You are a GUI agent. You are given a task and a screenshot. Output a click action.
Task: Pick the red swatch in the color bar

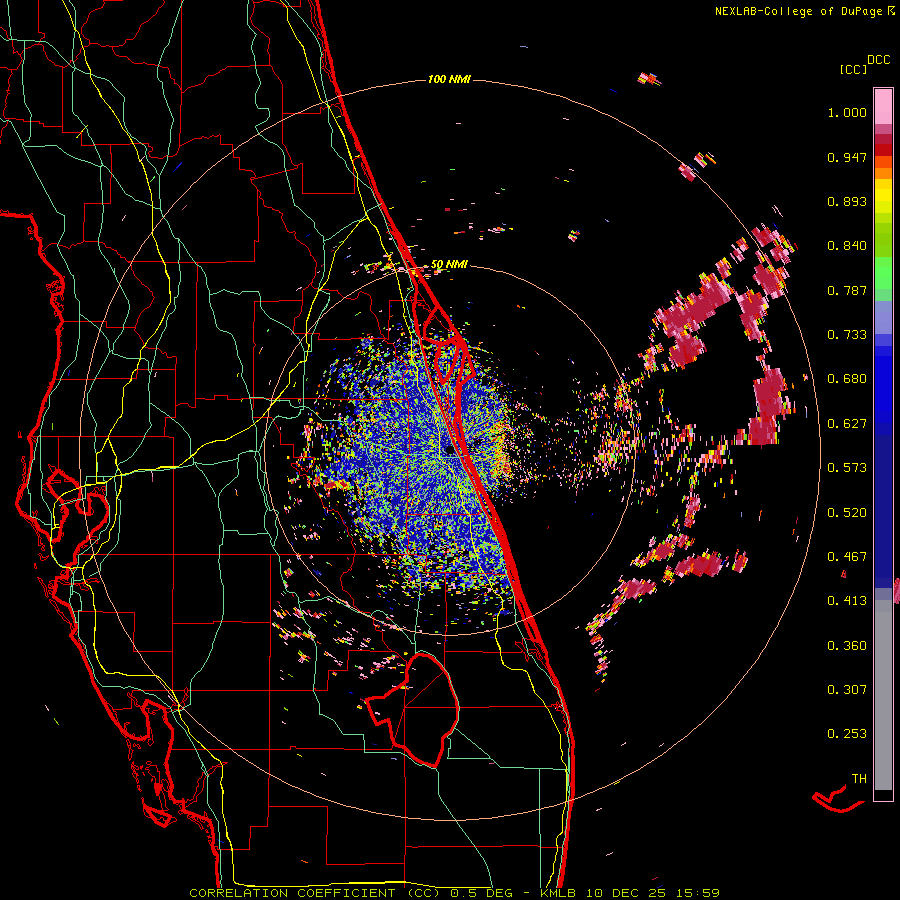click(x=883, y=150)
